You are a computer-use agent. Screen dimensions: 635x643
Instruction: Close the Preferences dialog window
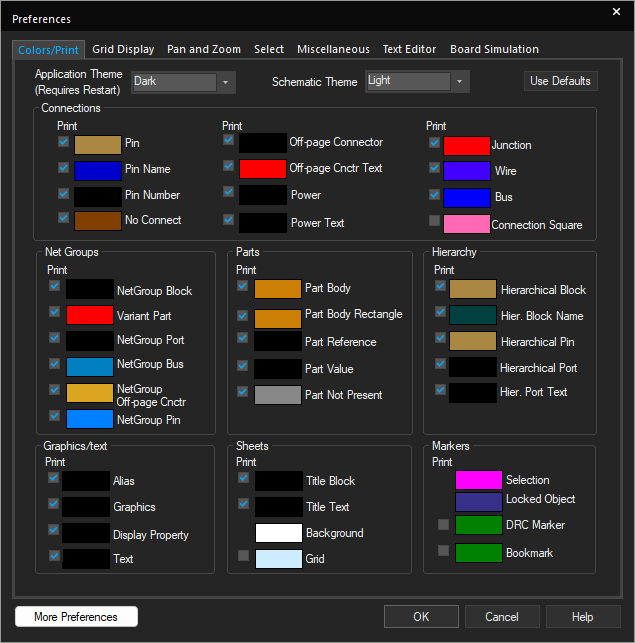tap(616, 12)
